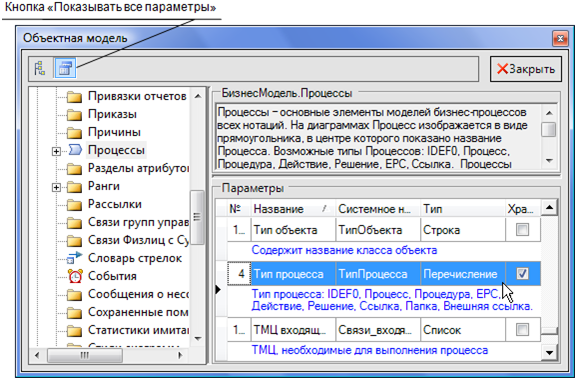Click the tree panel vertical scrollbar thumb
This screenshot has width=575, height=378.
click(x=198, y=217)
